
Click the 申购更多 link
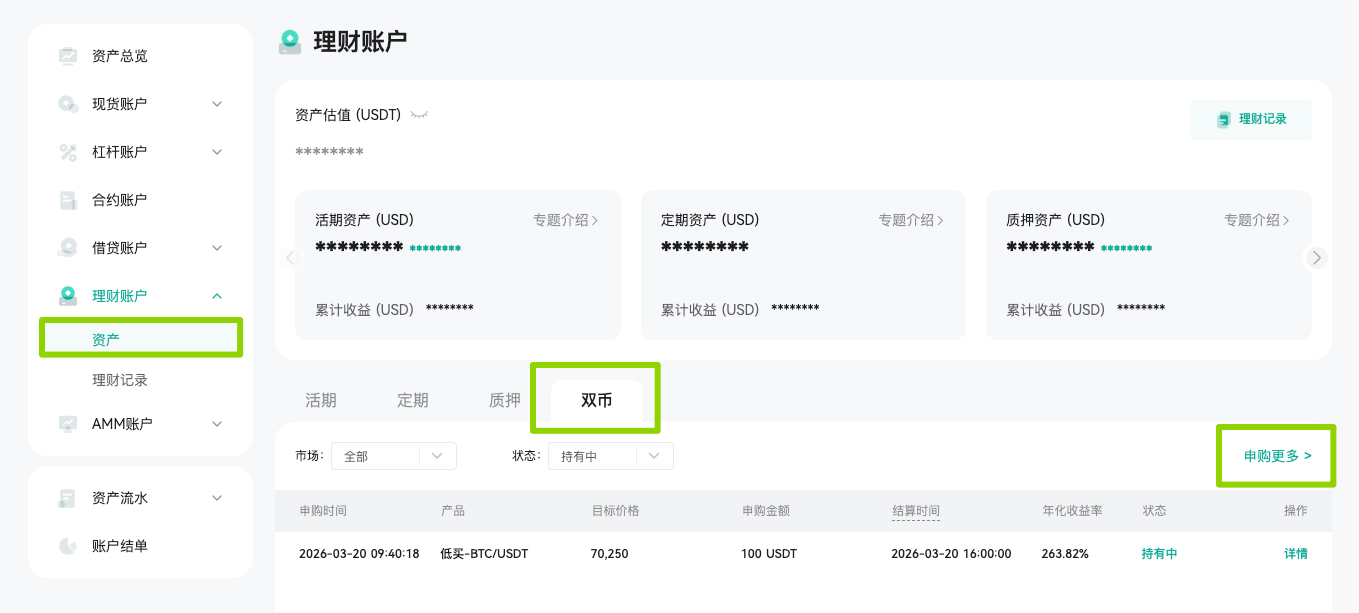pos(1277,456)
